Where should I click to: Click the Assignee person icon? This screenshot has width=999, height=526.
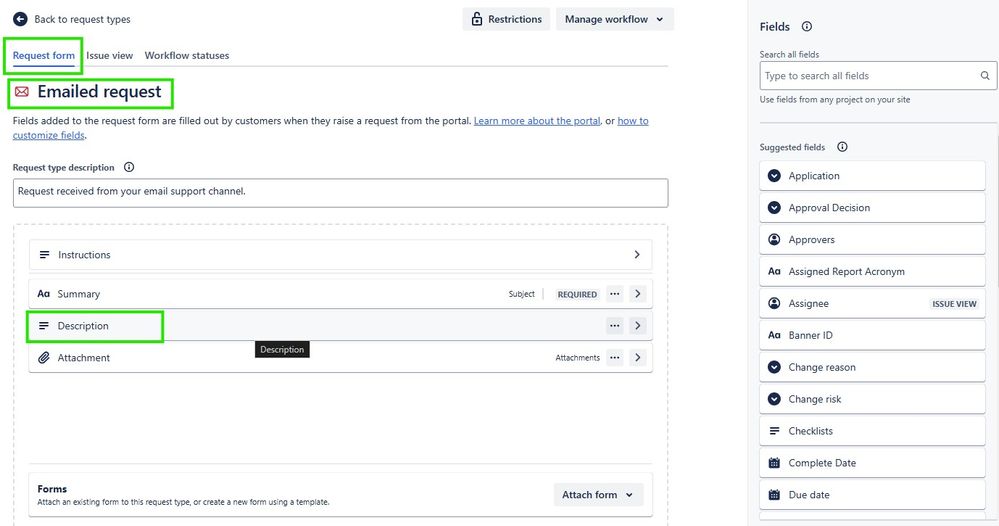point(774,303)
